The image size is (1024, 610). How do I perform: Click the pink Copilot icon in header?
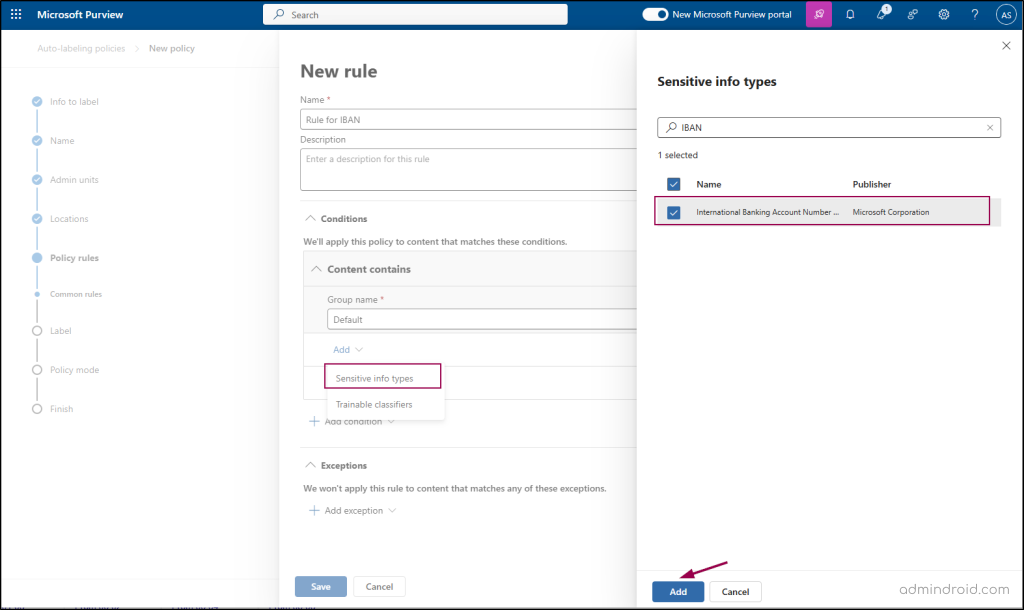point(819,15)
